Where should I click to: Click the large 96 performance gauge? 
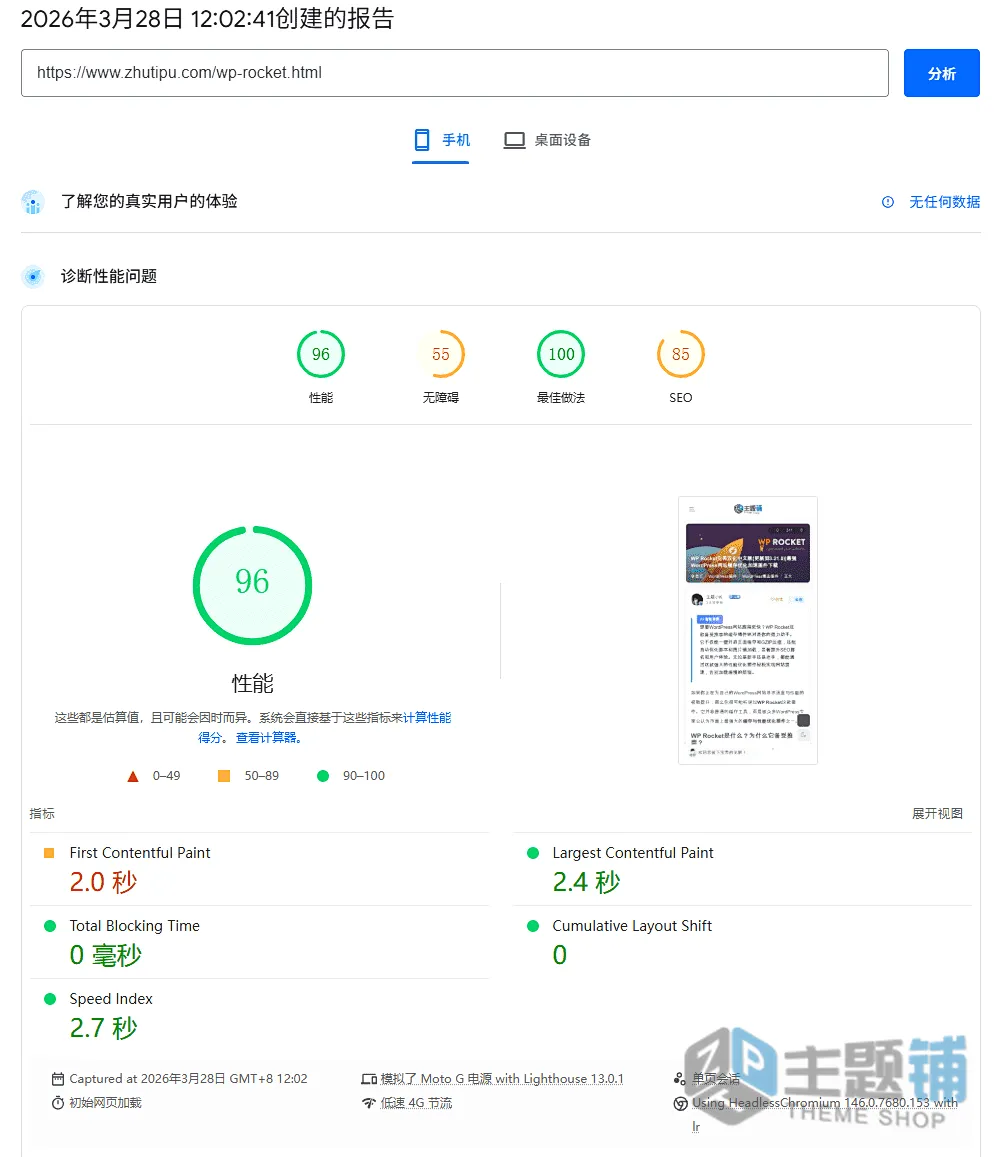coord(252,585)
